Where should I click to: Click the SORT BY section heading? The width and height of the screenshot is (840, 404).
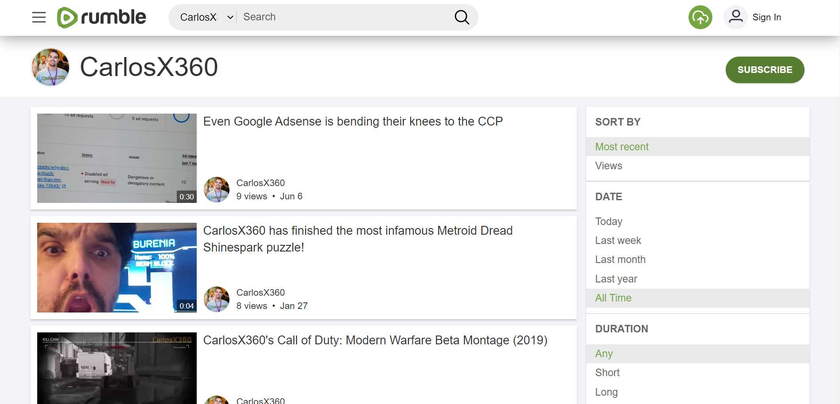point(618,122)
